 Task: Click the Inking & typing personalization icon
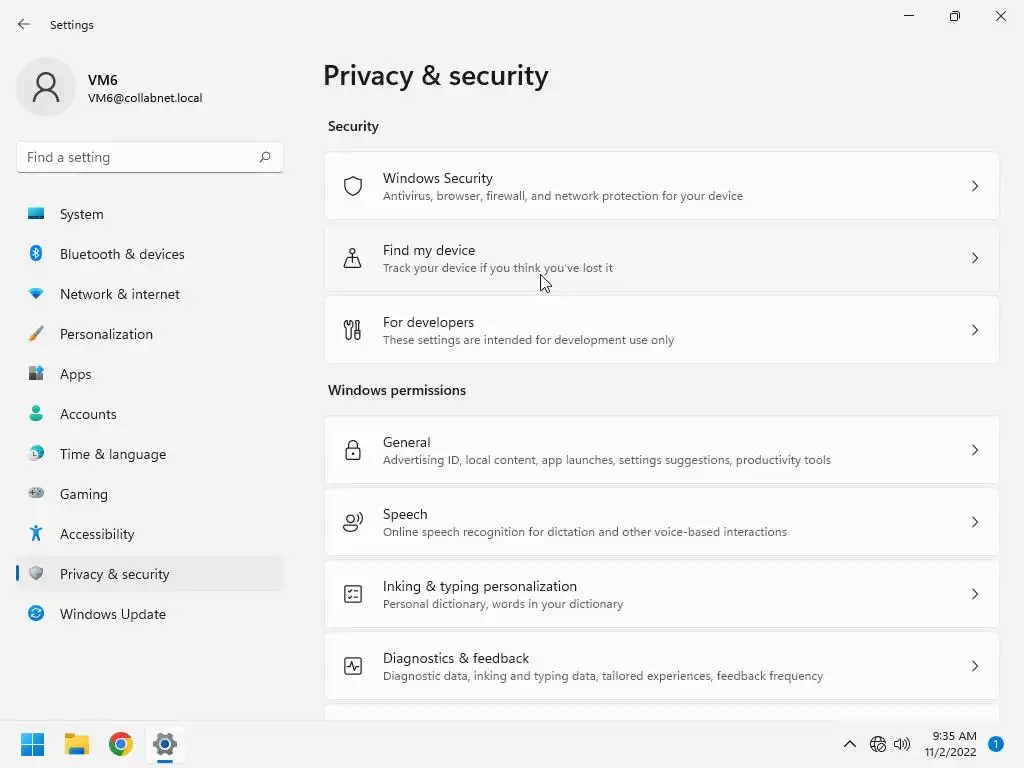pyautogui.click(x=353, y=594)
